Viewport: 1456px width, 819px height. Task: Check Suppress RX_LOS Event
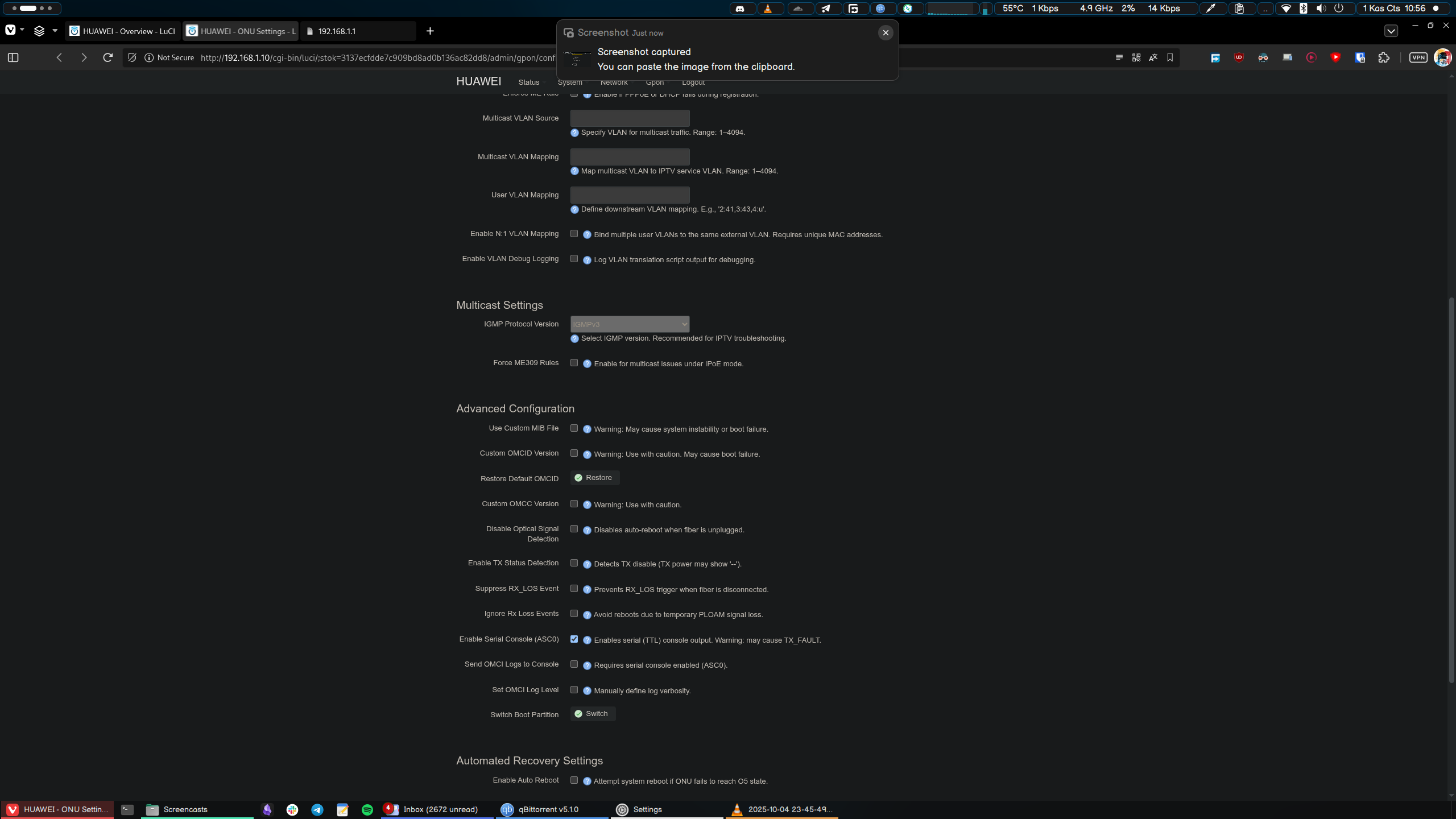coord(574,589)
